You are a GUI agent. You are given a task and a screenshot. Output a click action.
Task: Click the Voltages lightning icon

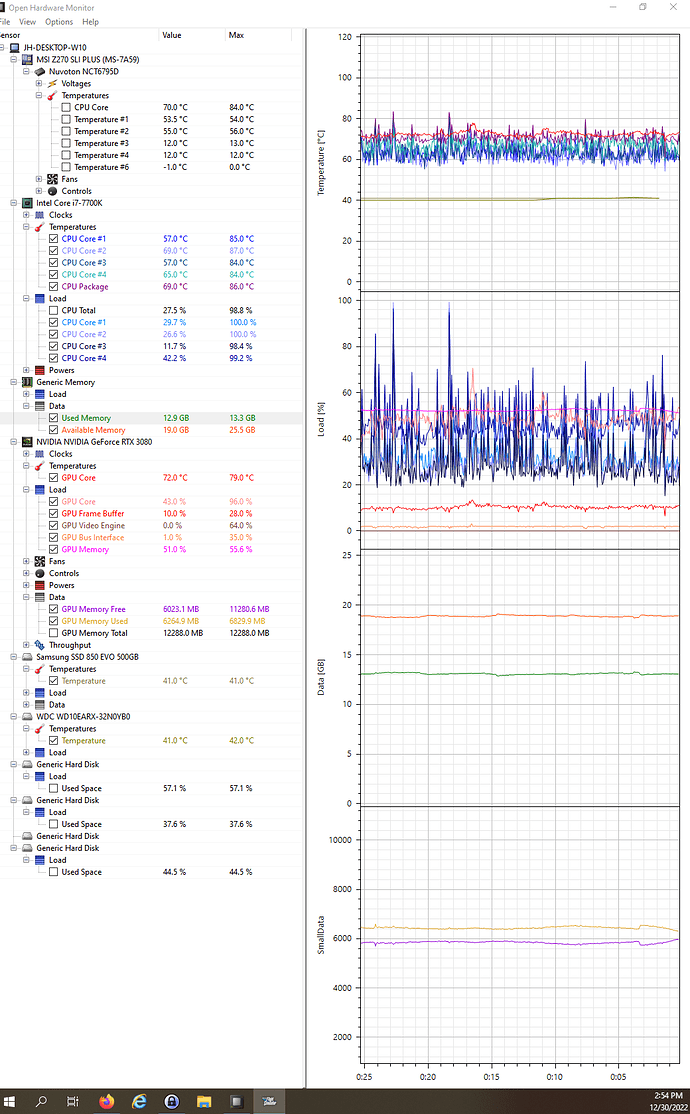(53, 84)
